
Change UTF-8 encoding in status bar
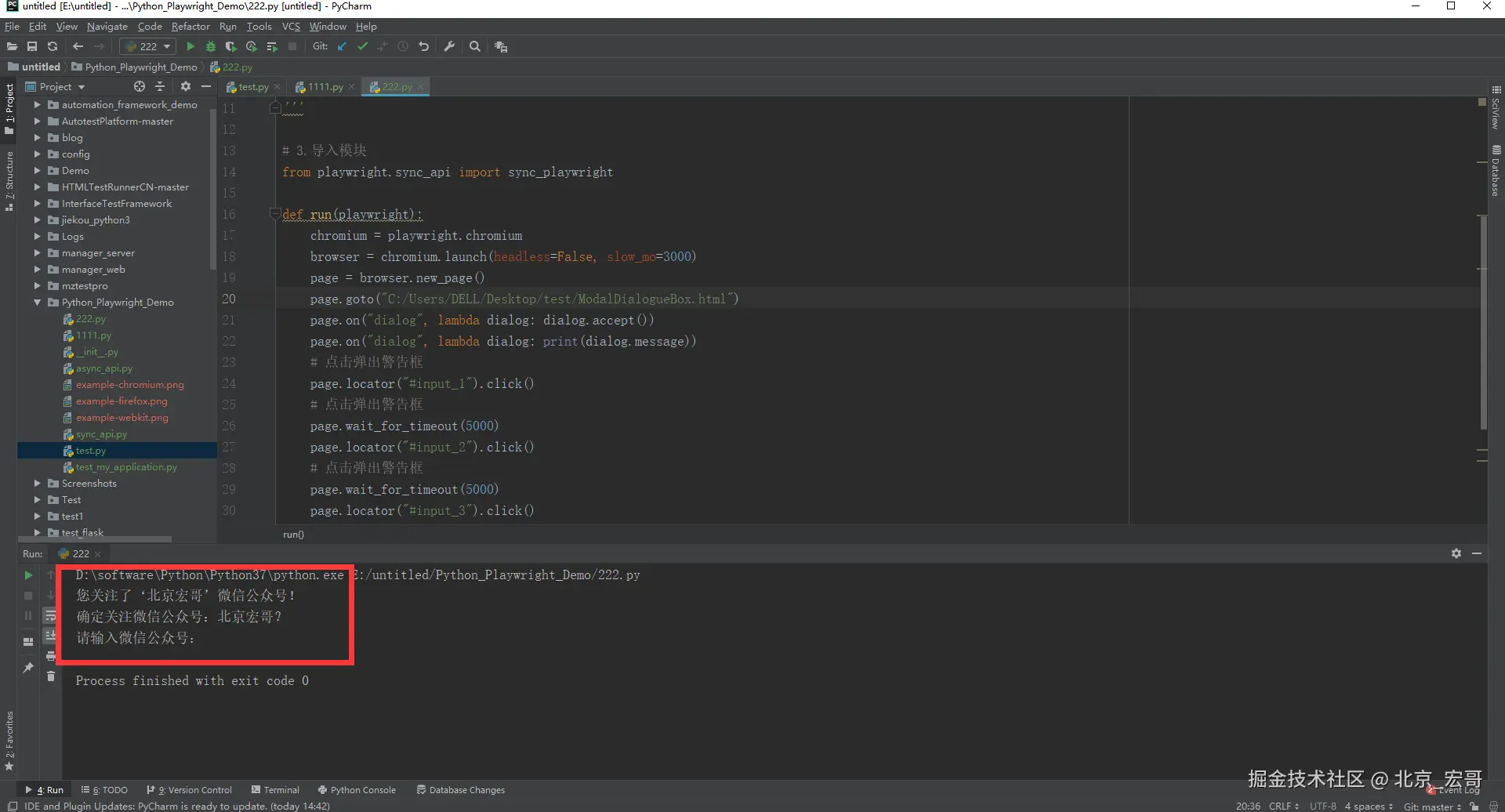(x=1323, y=806)
